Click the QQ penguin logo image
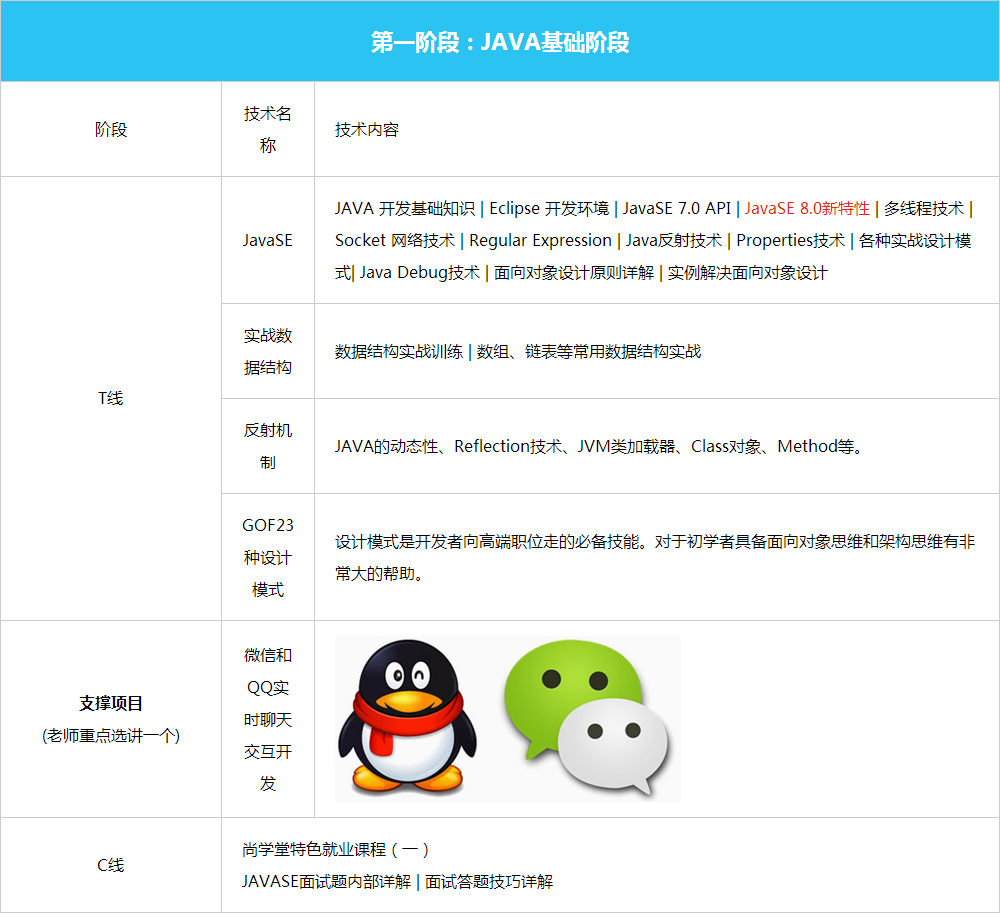1000x913 pixels. (407, 716)
